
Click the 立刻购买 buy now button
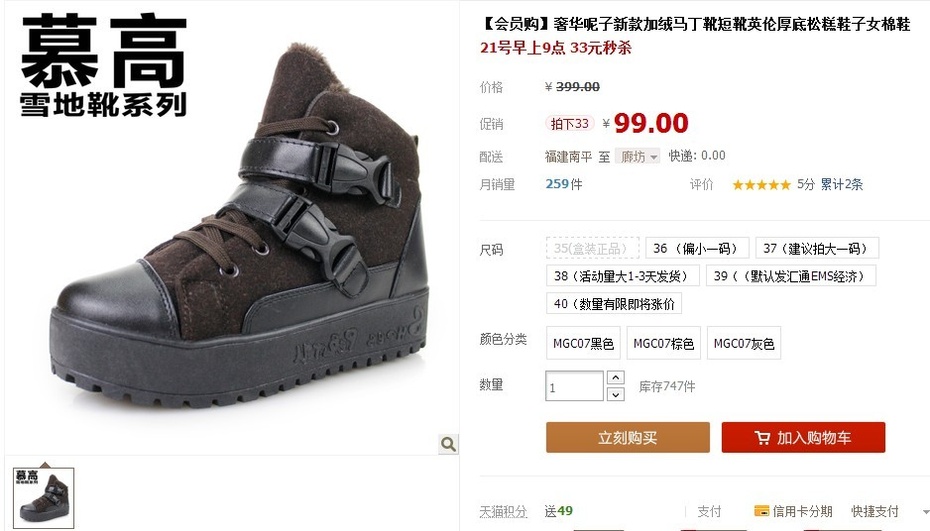tap(628, 438)
